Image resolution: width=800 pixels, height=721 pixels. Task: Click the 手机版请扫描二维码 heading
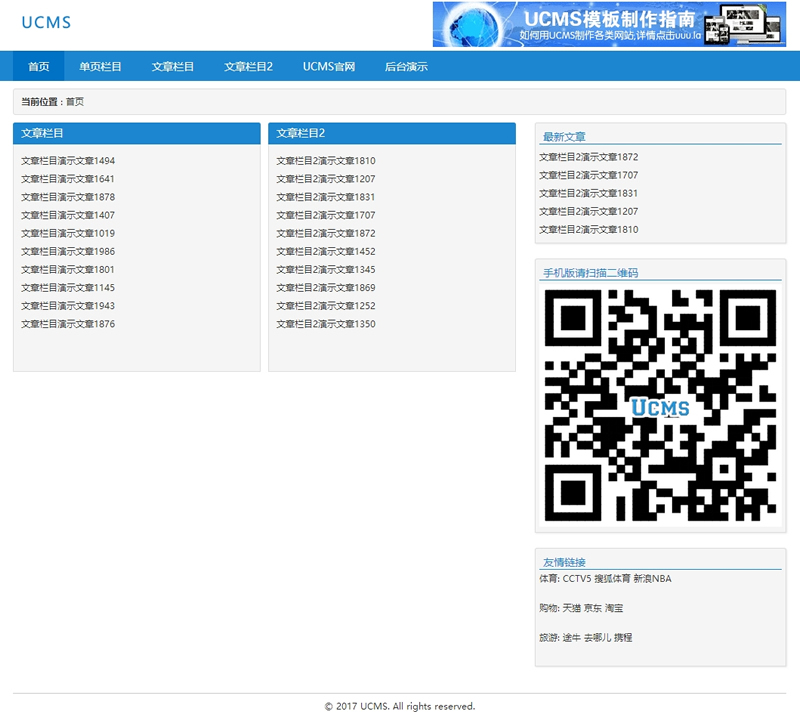pos(590,273)
